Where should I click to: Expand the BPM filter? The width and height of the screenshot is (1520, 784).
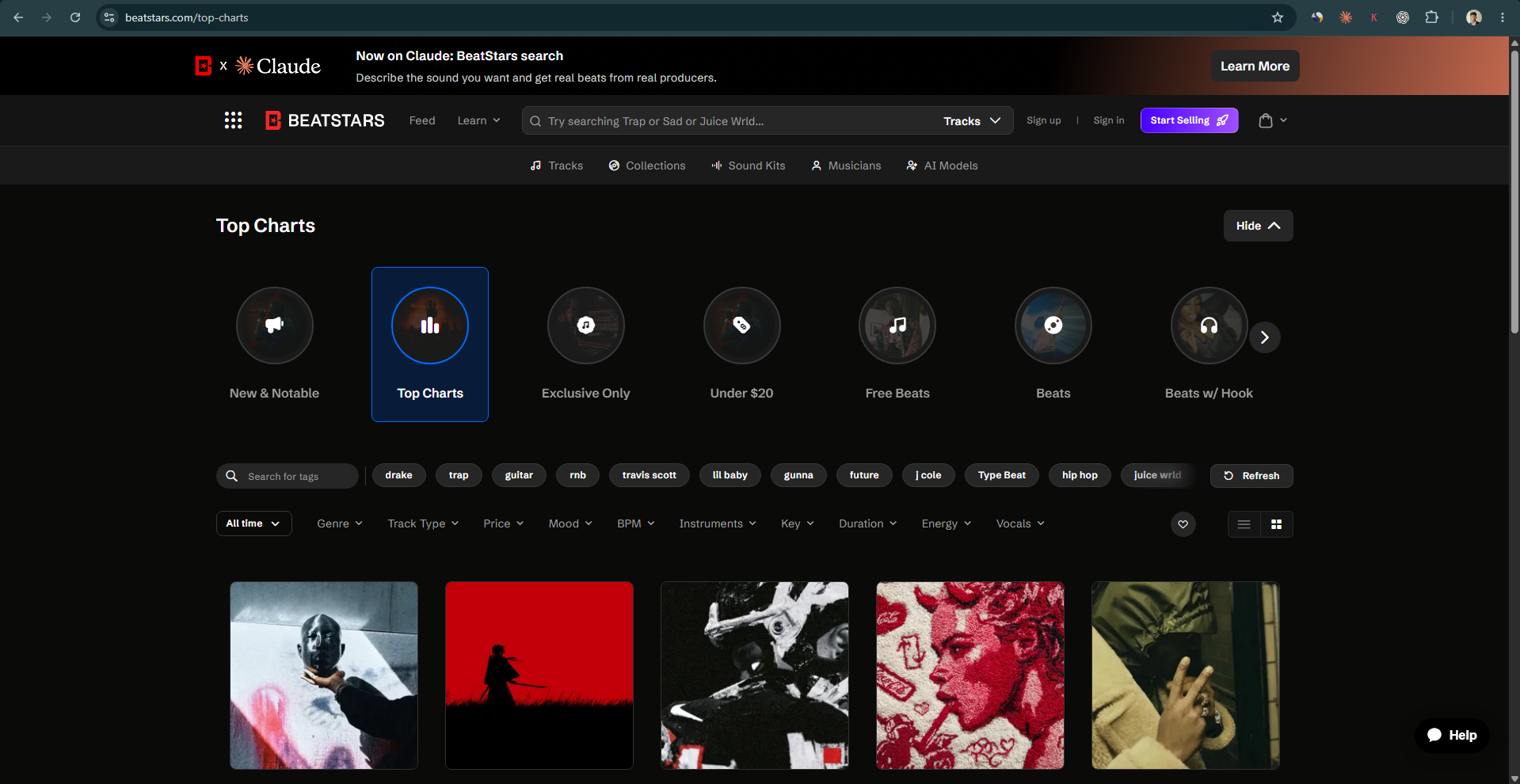pos(636,523)
